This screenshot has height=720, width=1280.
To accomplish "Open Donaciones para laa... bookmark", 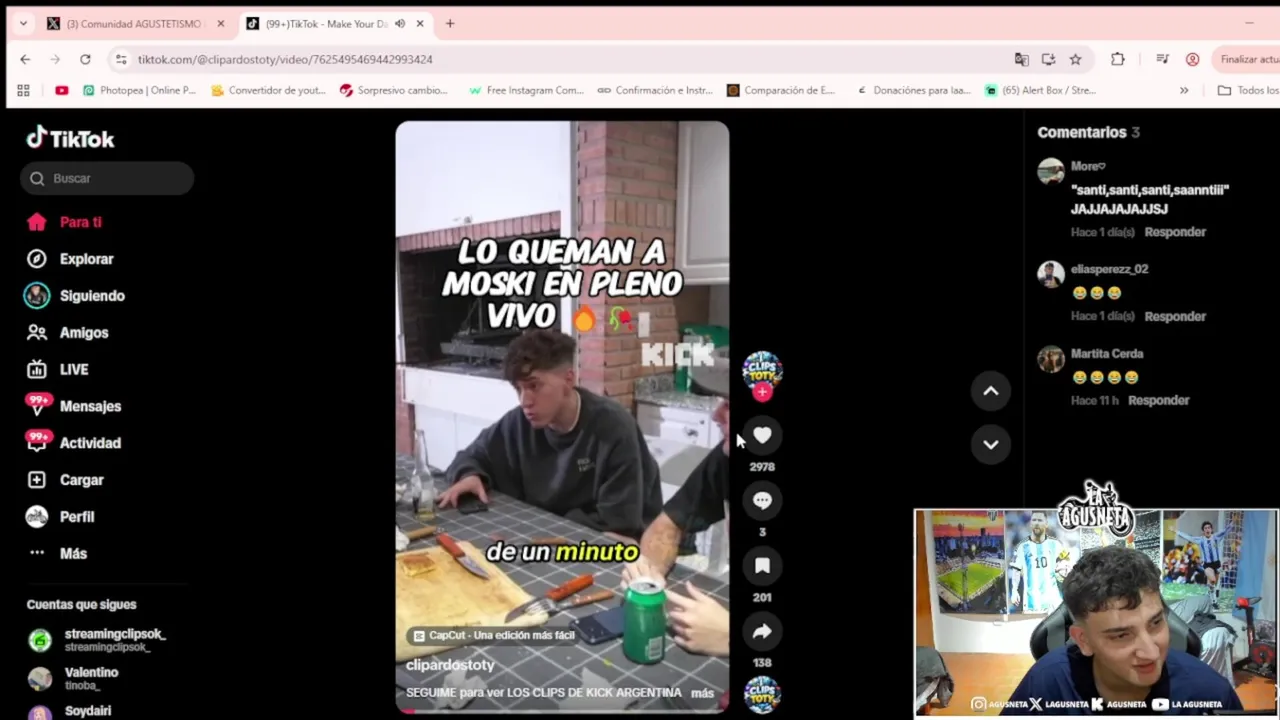I will [913, 90].
